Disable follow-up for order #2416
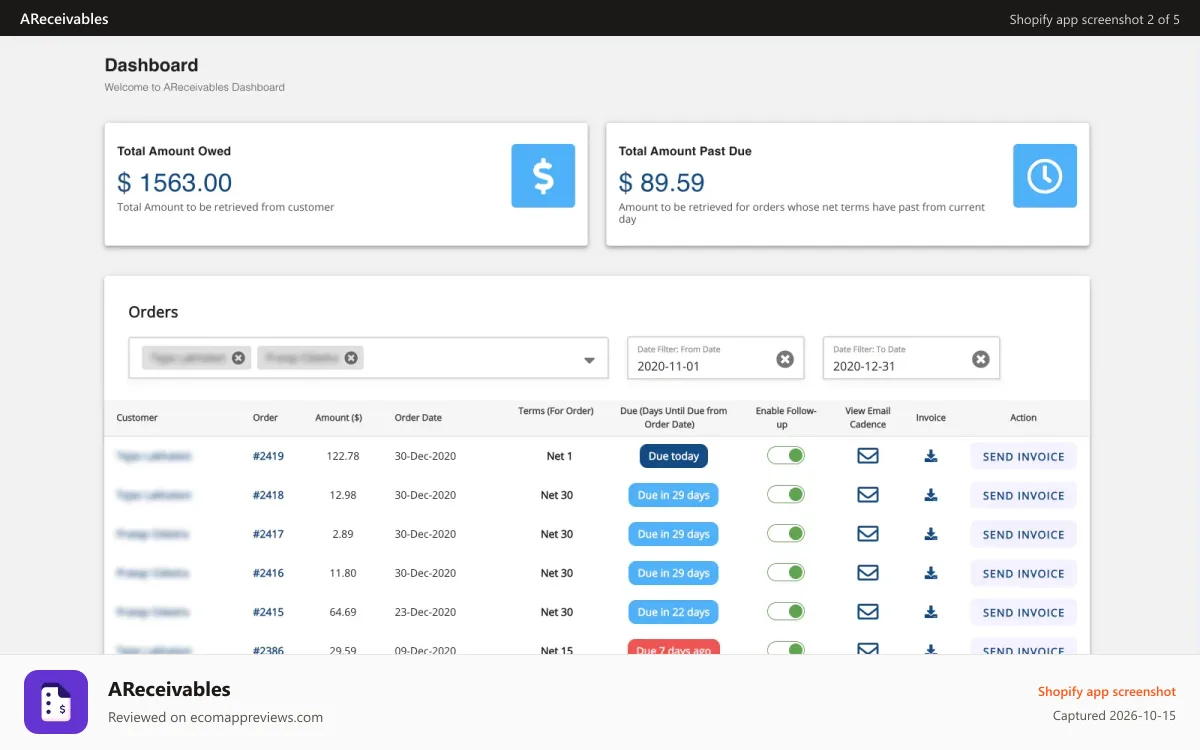Screen dimensions: 1200x750 tap(786, 573)
